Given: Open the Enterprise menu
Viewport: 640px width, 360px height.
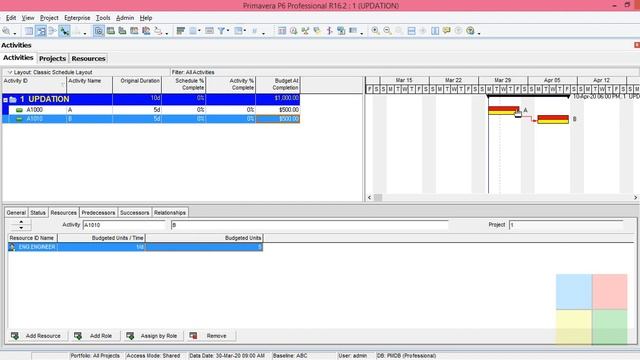Looking at the screenshot, I should click(77, 18).
